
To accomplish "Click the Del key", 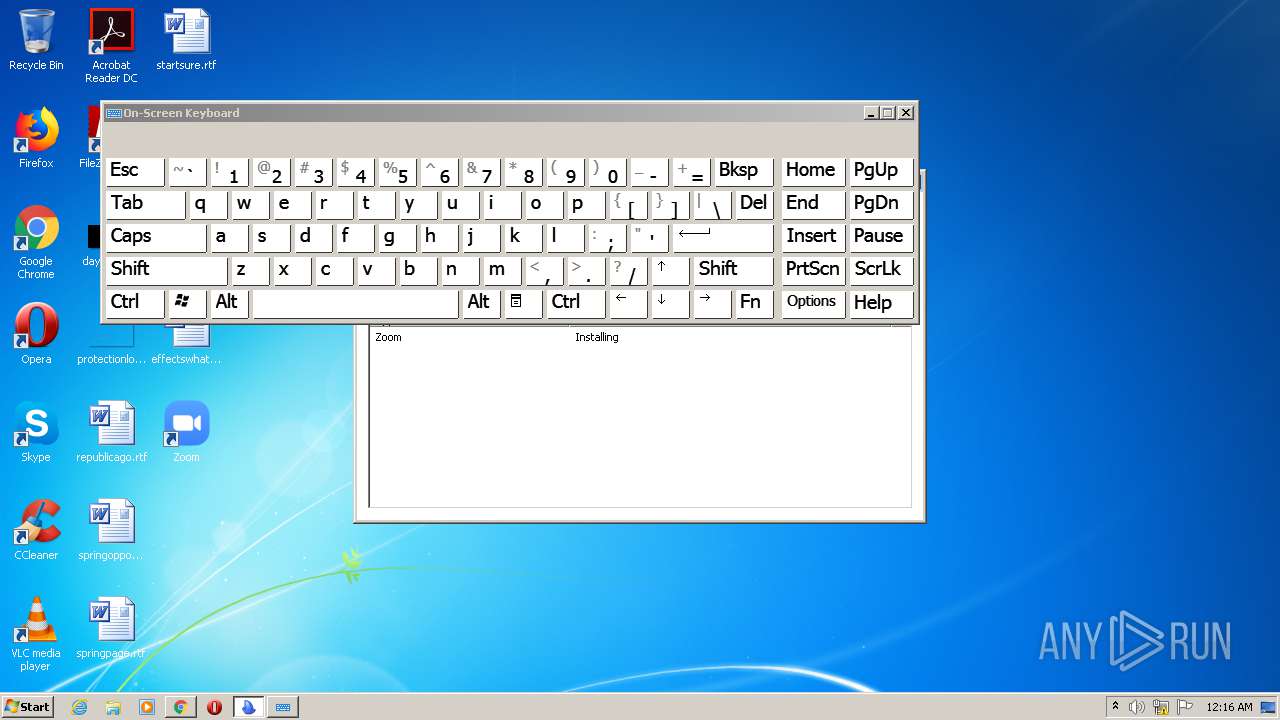I will coord(754,203).
